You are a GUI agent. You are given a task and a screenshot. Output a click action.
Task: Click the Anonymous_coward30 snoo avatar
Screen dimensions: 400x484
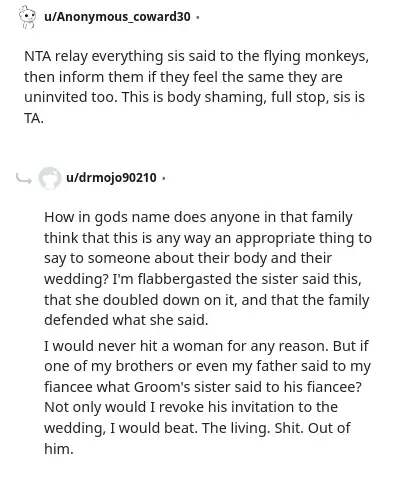click(27, 17)
